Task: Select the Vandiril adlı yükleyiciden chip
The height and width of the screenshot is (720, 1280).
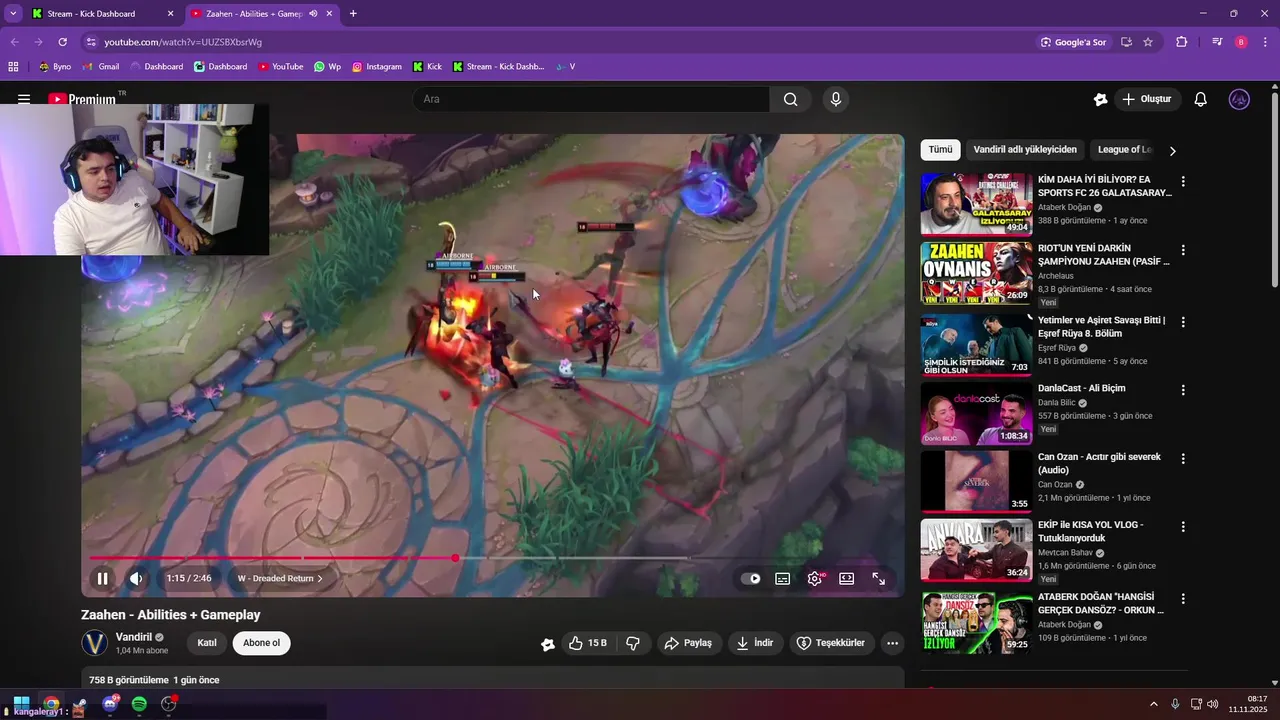Action: pyautogui.click(x=1025, y=150)
